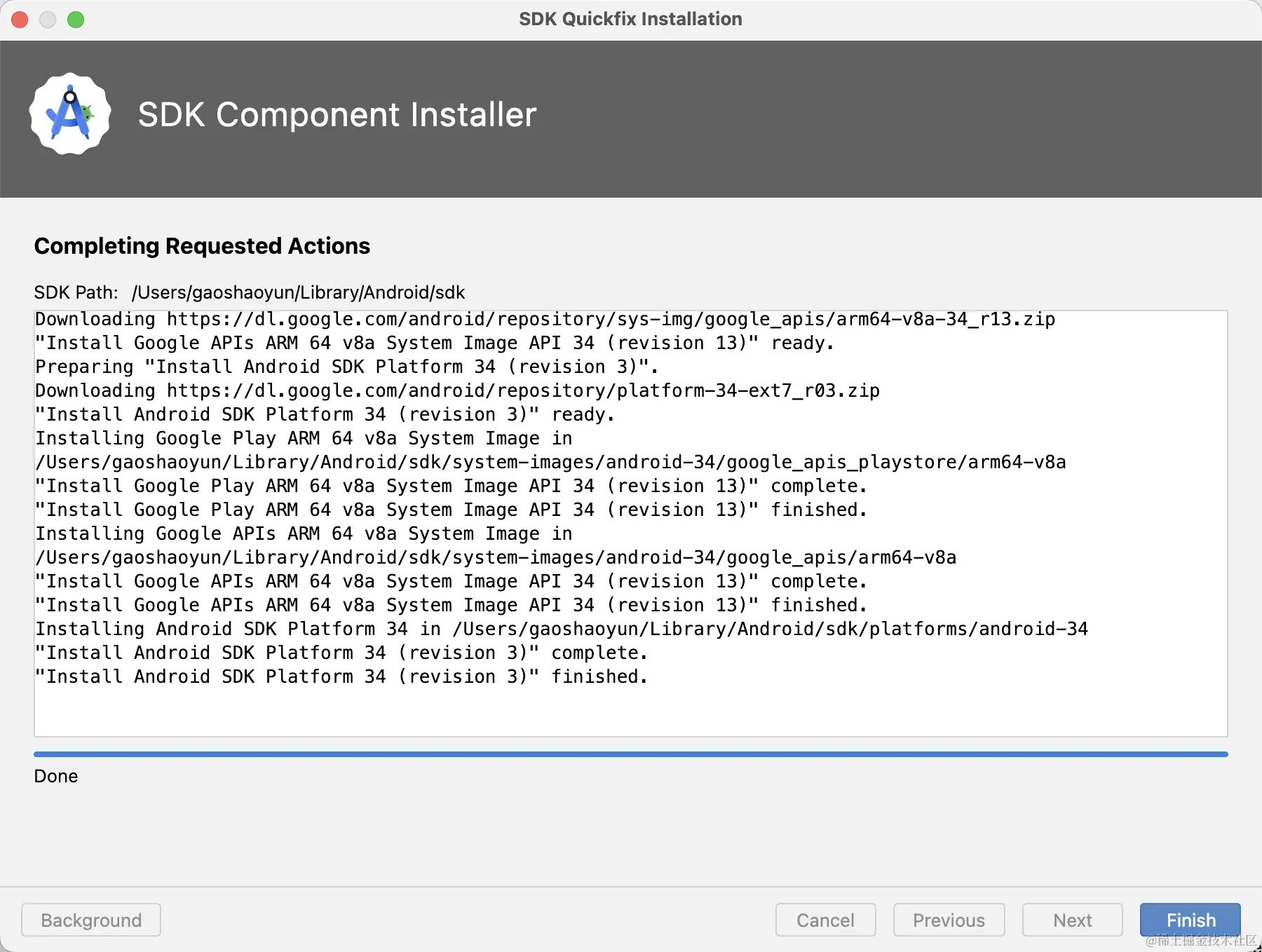The height and width of the screenshot is (952, 1262).
Task: Click the Background button
Action: (x=91, y=920)
